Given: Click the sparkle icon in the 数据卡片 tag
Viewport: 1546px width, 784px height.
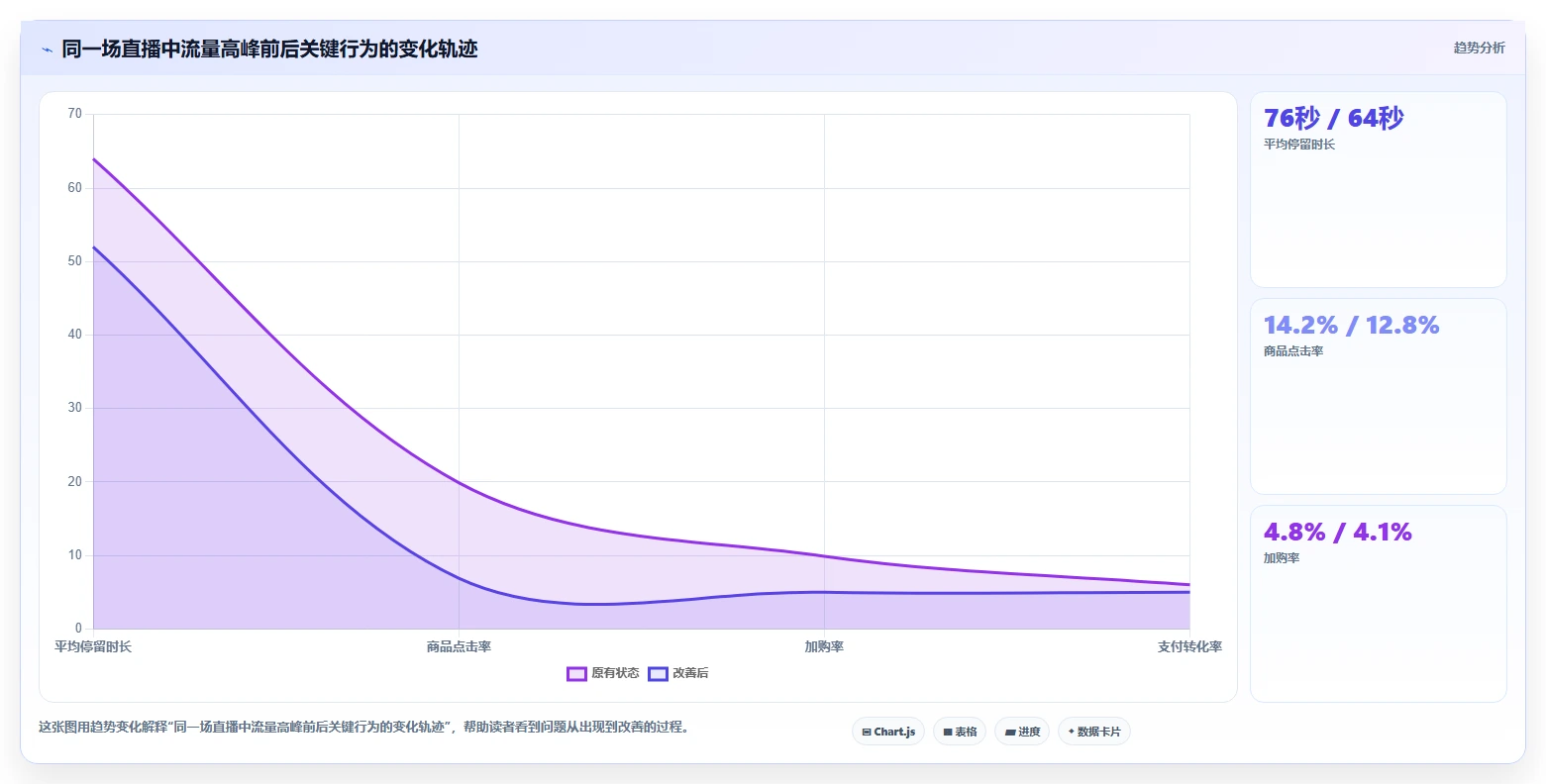Looking at the screenshot, I should pyautogui.click(x=1071, y=732).
